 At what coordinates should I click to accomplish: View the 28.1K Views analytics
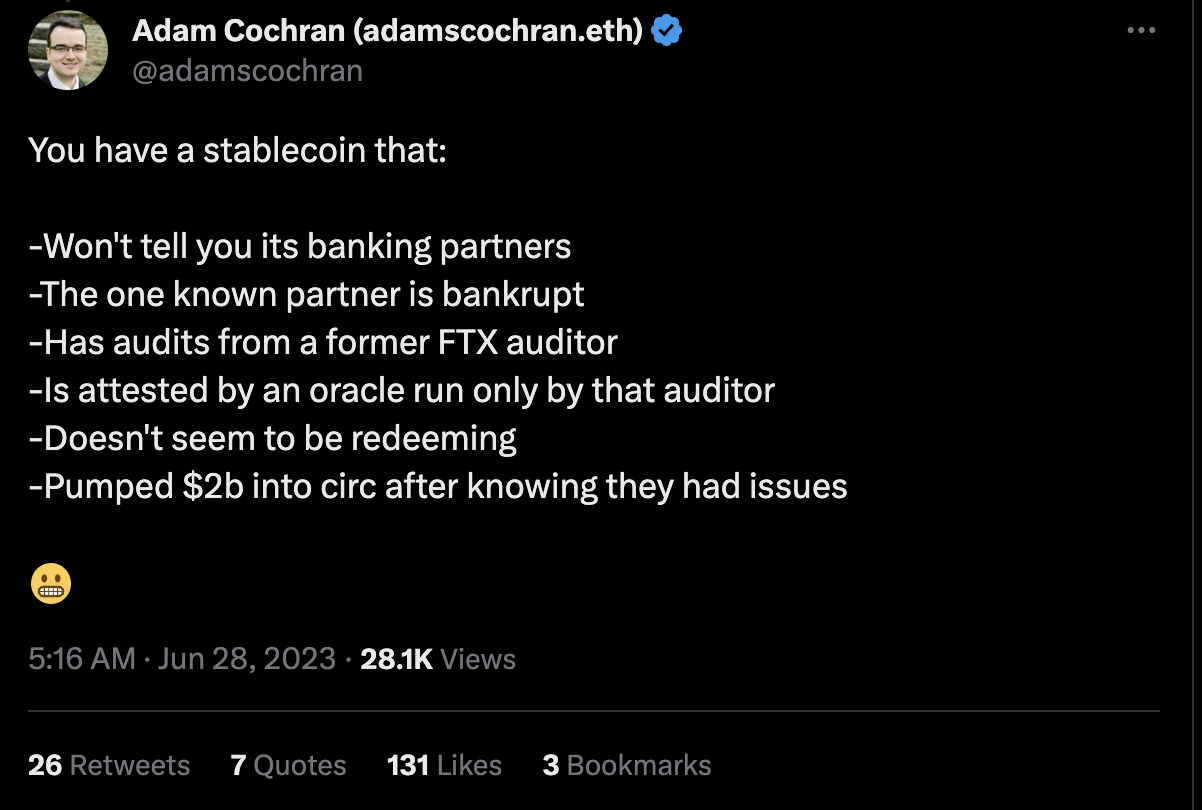pos(438,659)
